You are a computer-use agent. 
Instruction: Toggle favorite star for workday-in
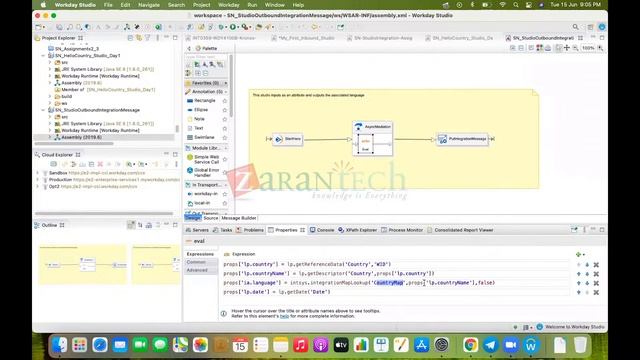224,194
